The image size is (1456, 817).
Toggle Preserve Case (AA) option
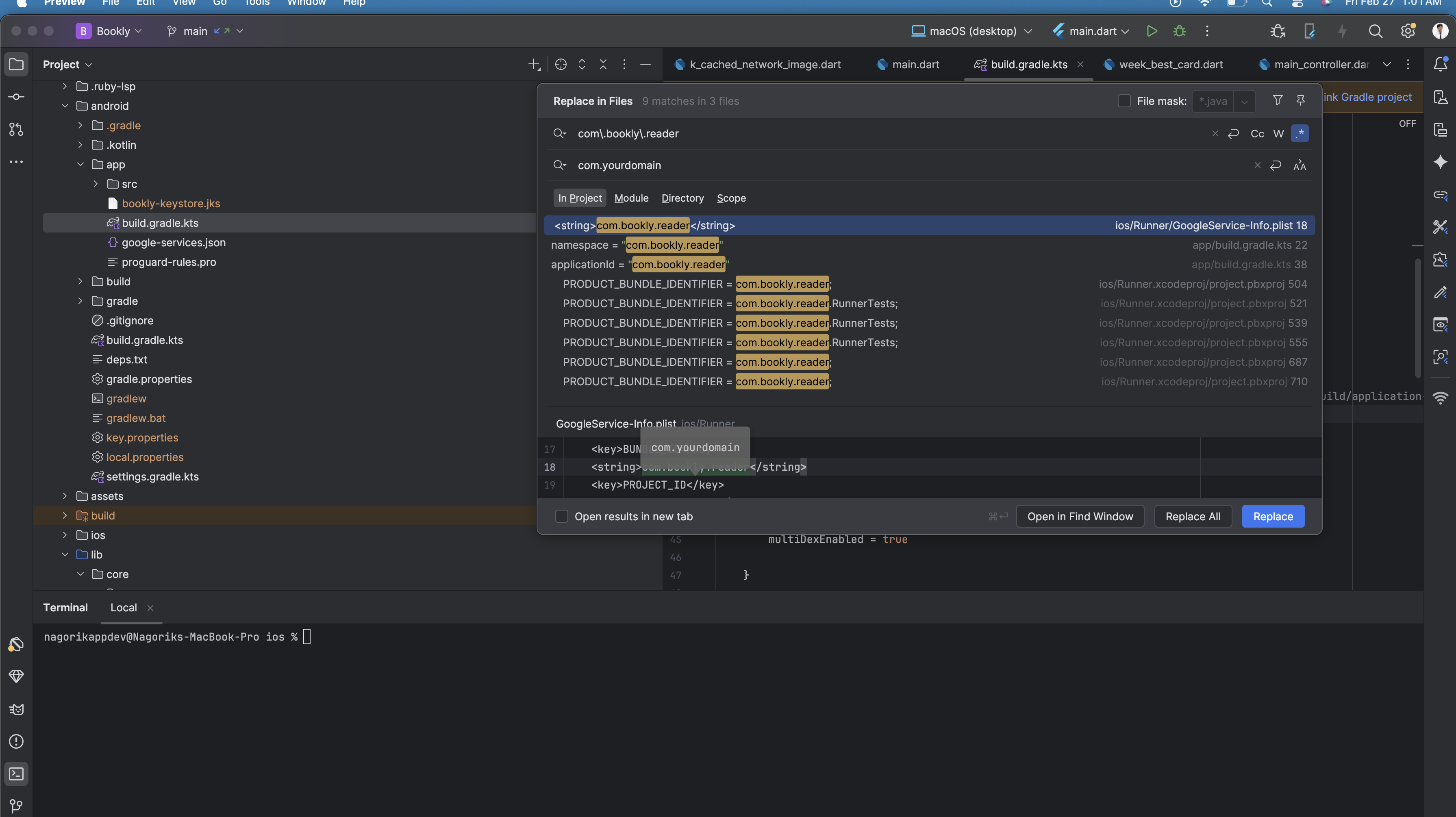point(1300,165)
